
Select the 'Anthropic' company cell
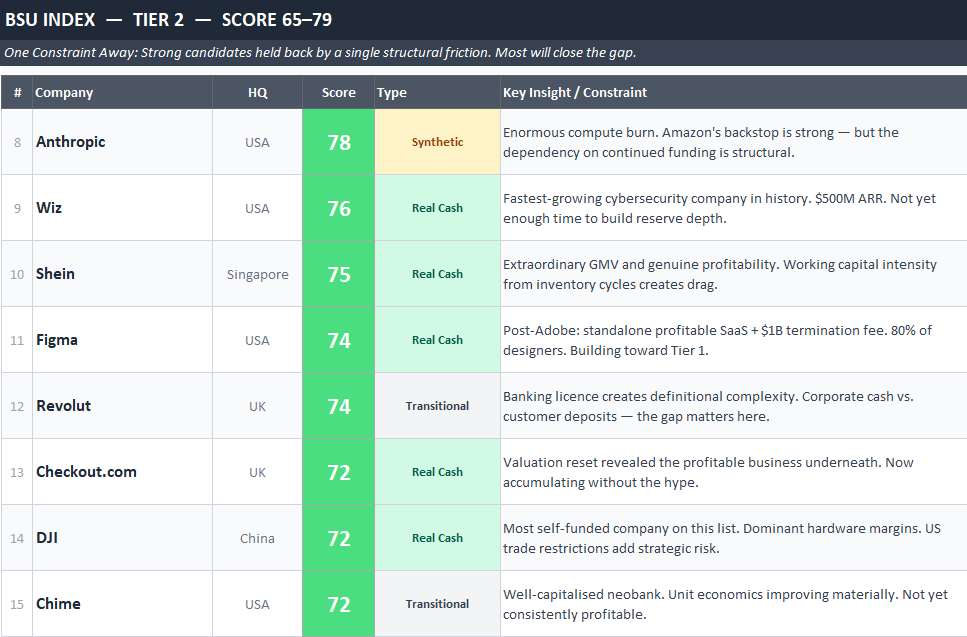[122, 142]
